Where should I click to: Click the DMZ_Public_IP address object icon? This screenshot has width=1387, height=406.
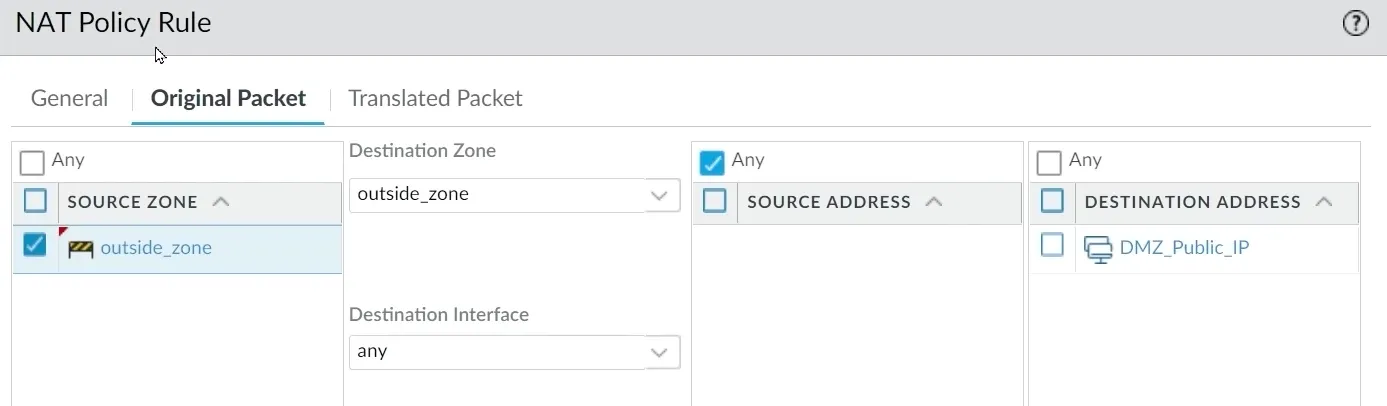click(x=1098, y=248)
